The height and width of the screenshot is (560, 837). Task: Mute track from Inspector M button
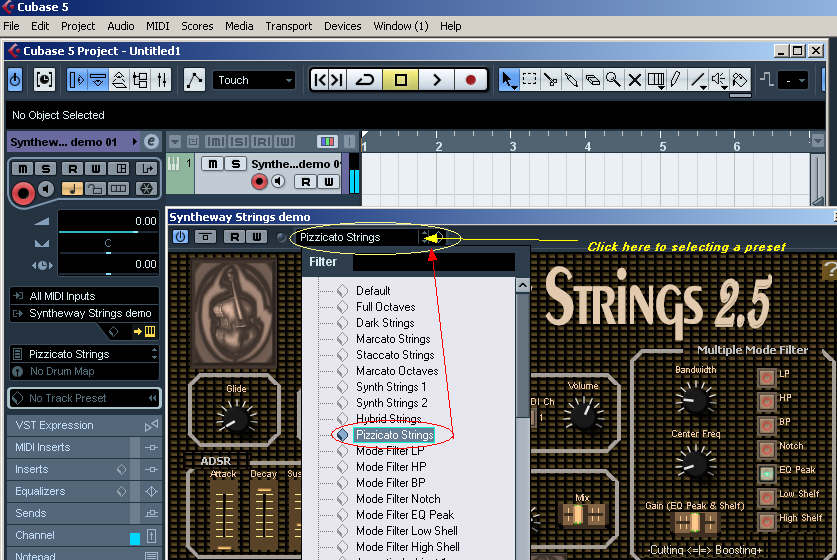tap(22, 169)
